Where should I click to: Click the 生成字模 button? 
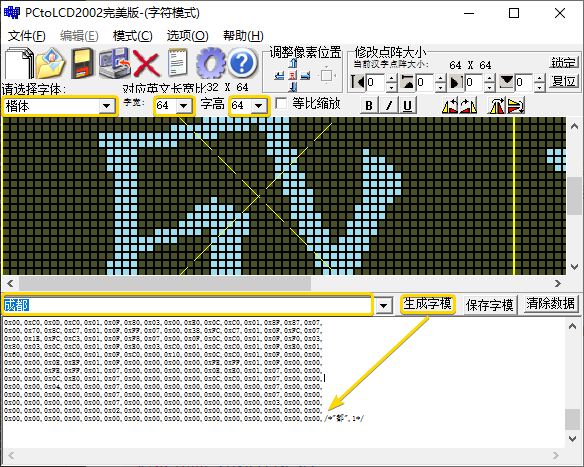point(428,304)
